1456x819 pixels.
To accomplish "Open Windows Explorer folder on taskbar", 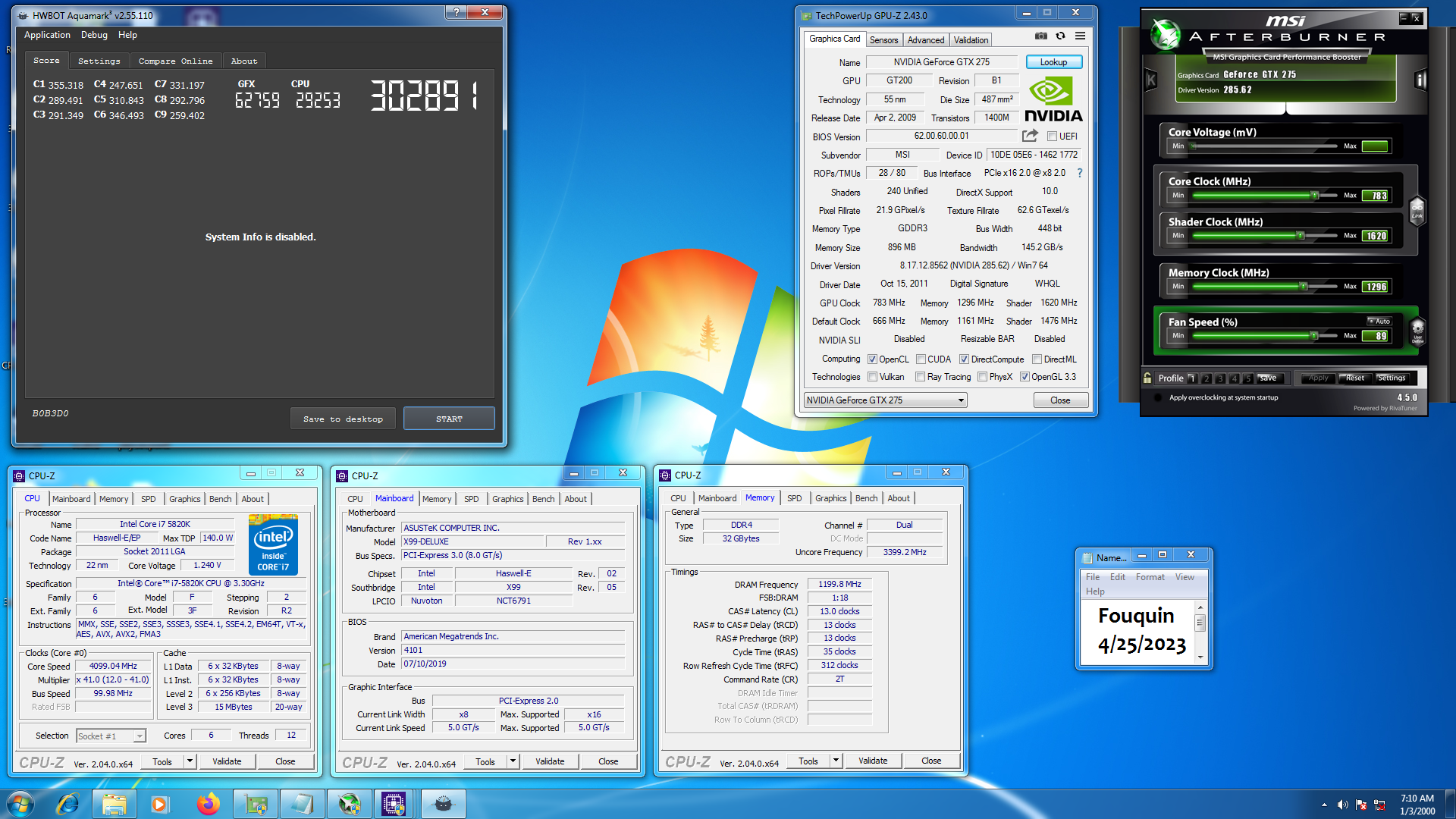I will coord(114,804).
